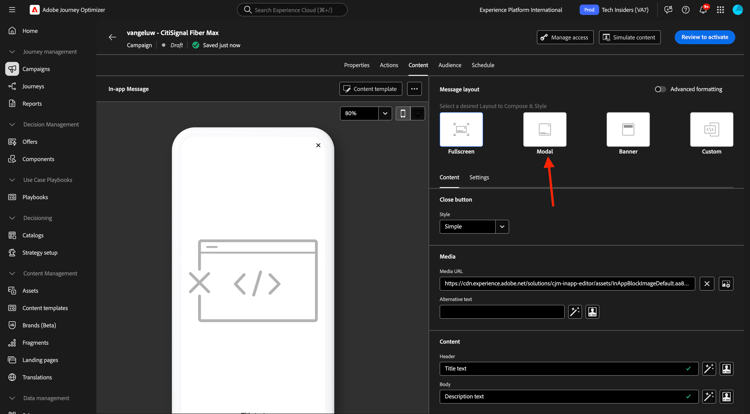Open Landing pages in the sidebar

(x=40, y=360)
